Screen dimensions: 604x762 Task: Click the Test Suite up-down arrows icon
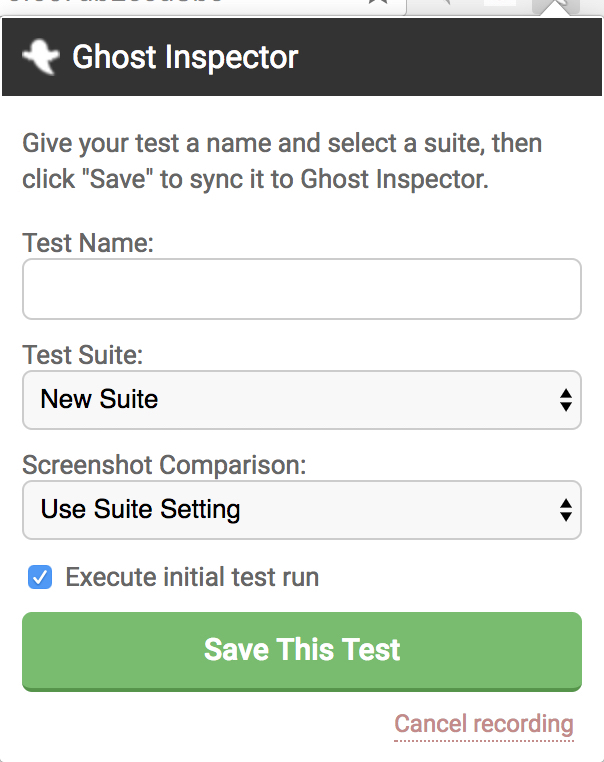coord(565,400)
